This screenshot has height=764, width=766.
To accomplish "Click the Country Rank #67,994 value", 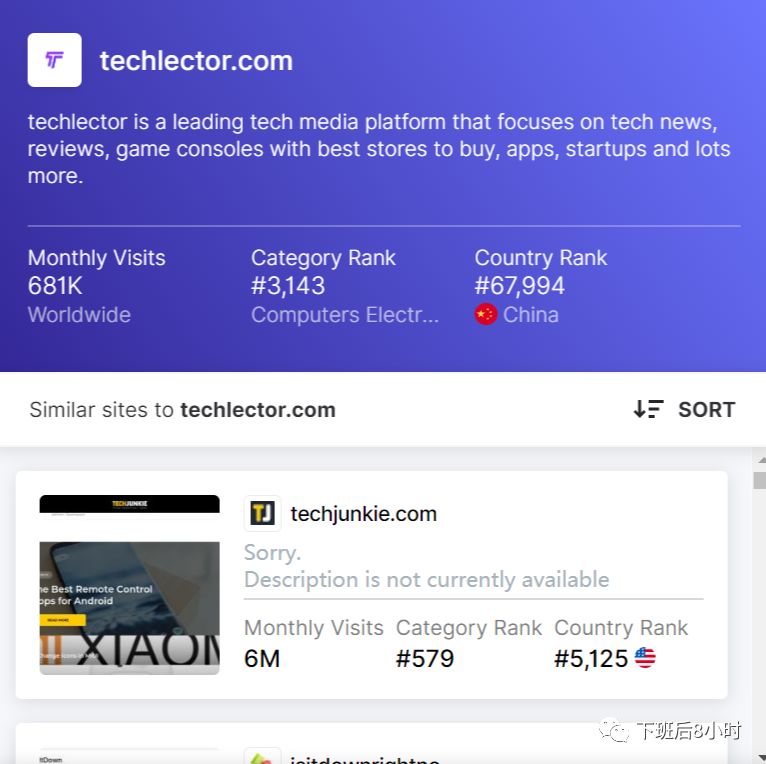I will (519, 286).
